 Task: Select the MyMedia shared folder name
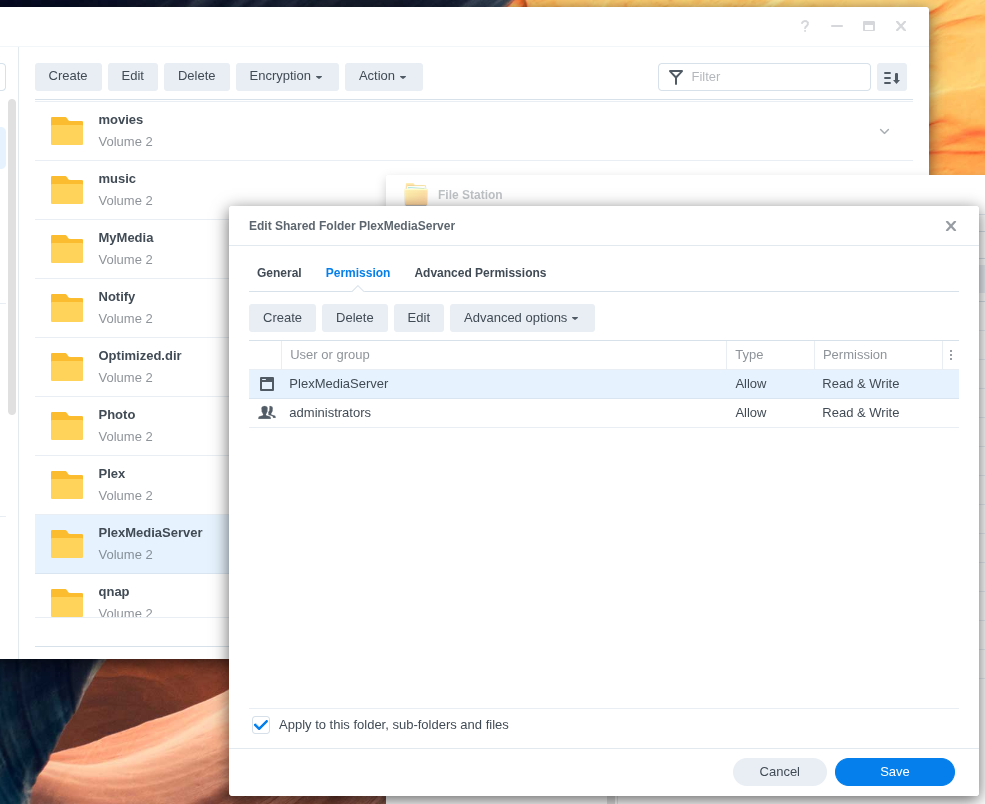(126, 238)
